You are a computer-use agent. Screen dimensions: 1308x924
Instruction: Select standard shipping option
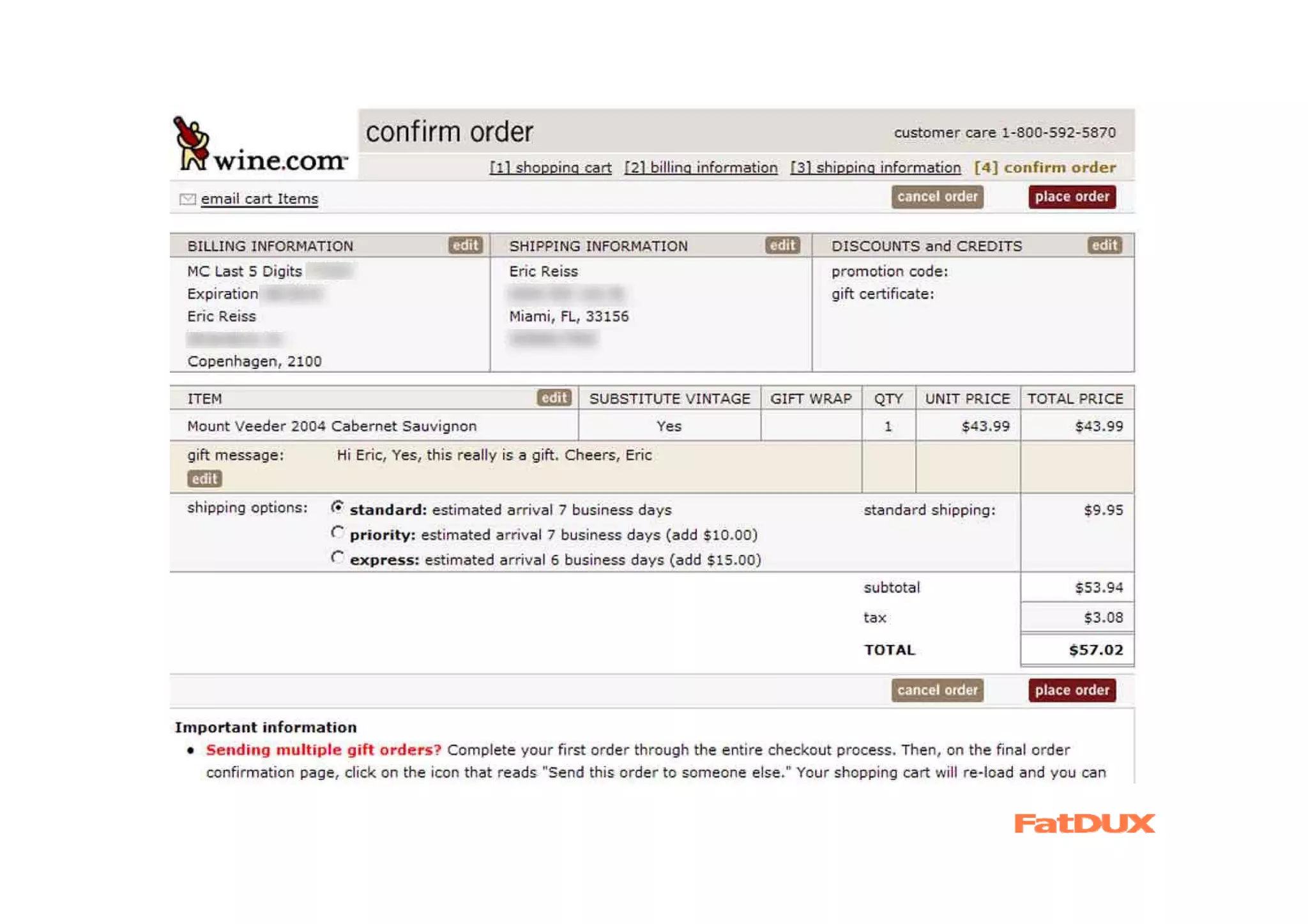(337, 508)
